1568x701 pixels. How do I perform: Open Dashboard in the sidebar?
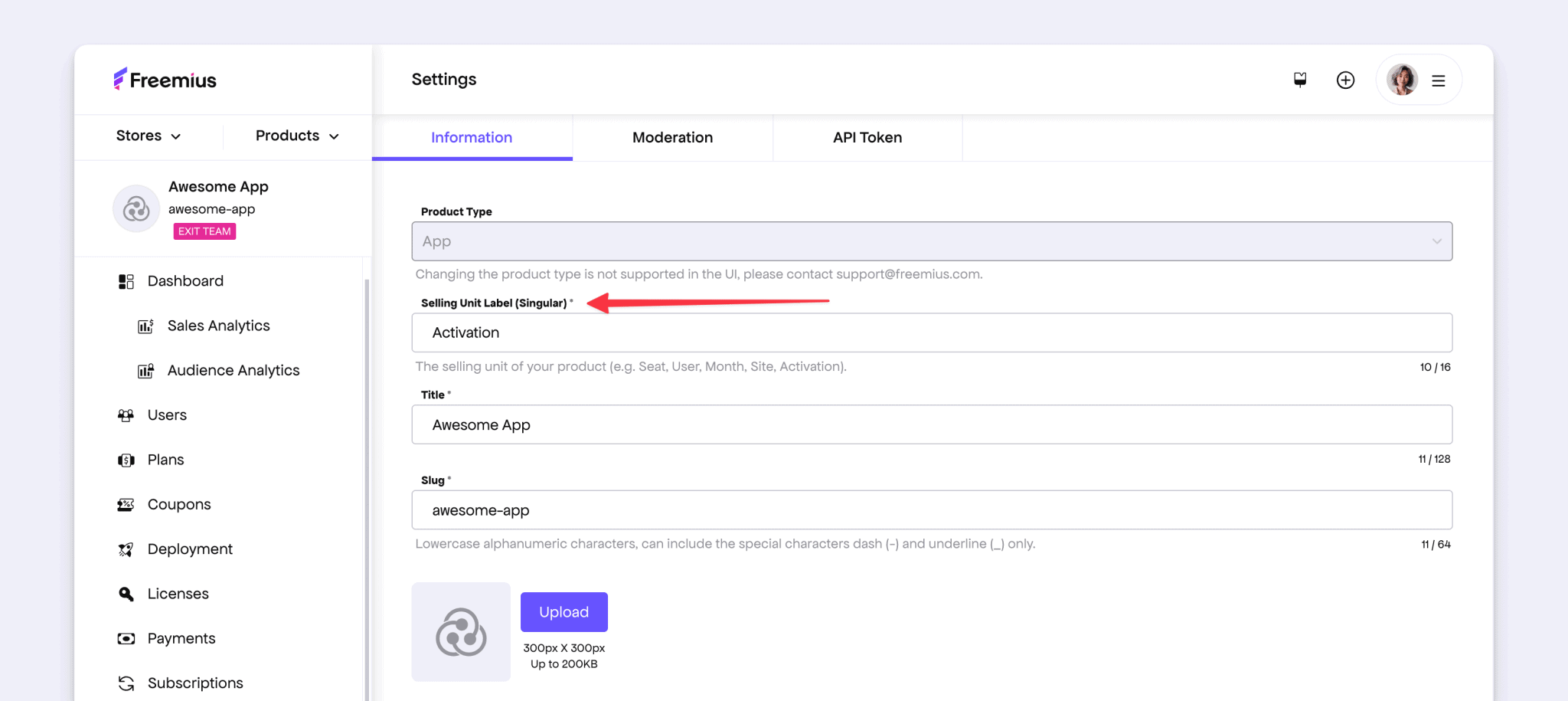point(185,281)
